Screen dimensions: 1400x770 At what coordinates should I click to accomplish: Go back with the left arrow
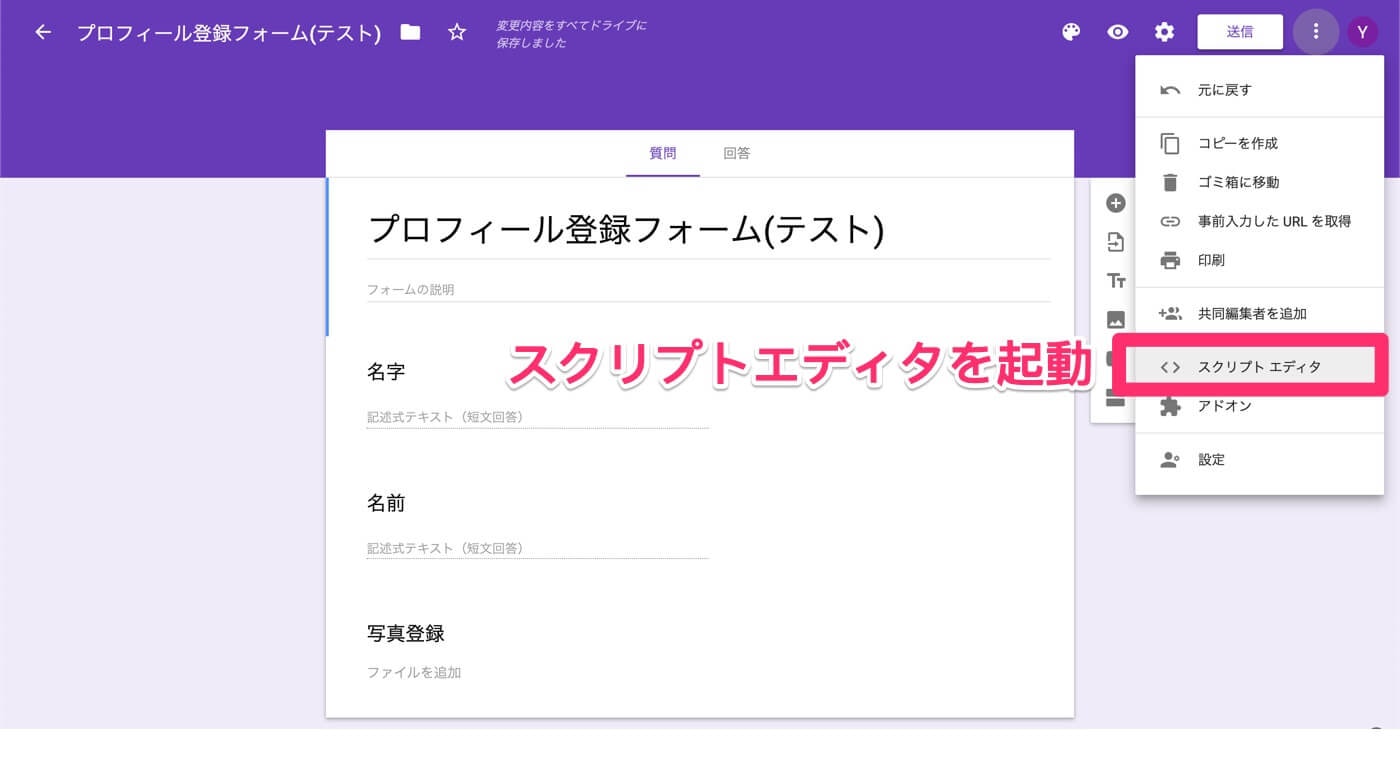pos(41,32)
